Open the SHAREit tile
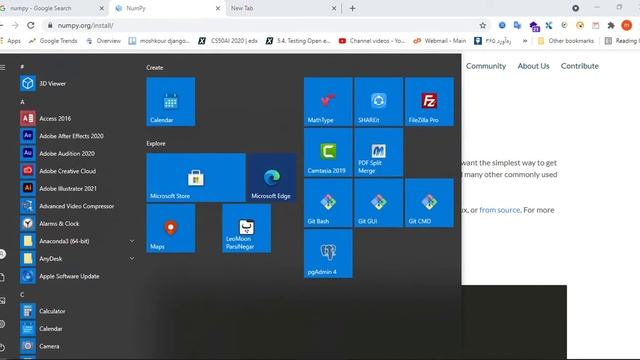Image resolution: width=640 pixels, height=360 pixels. [379, 102]
